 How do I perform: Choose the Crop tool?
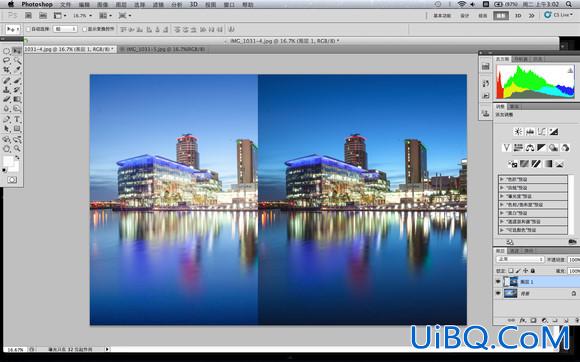tap(7, 70)
